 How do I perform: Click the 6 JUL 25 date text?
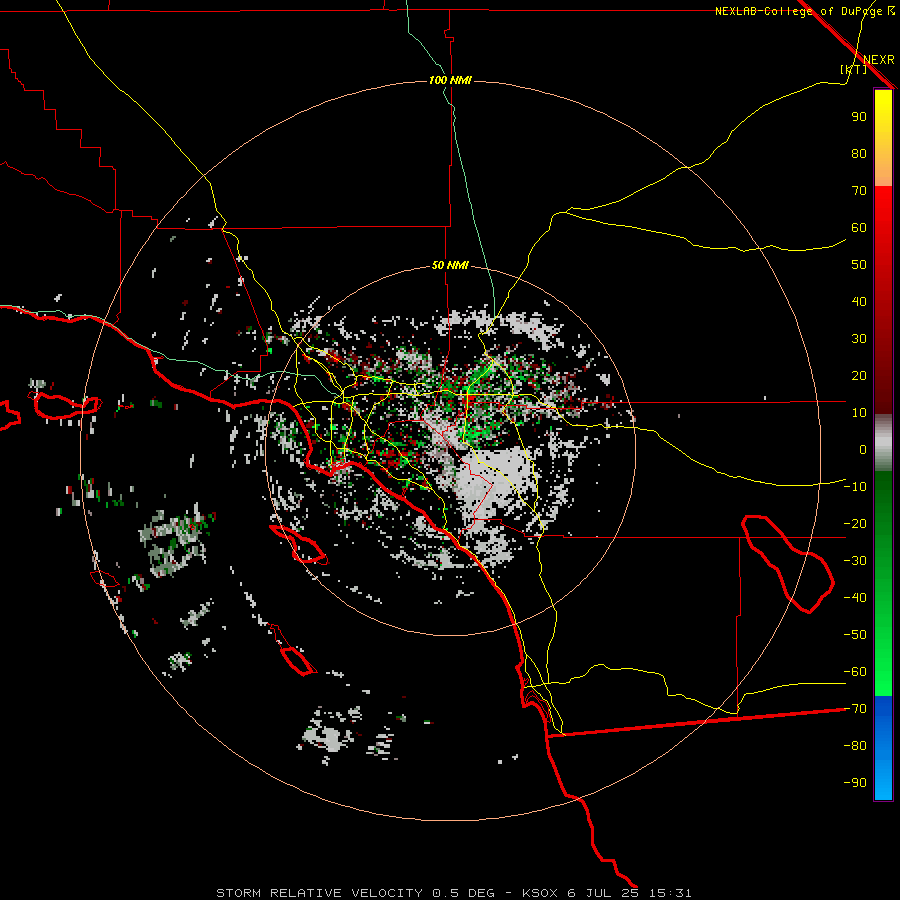click(x=603, y=893)
